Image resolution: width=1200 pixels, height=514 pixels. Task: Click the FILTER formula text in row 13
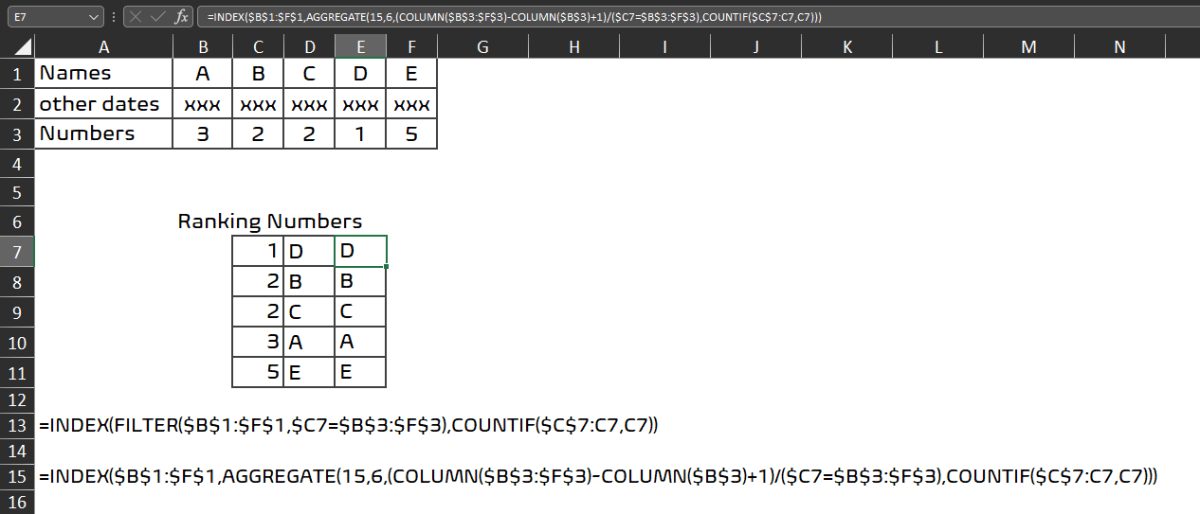(349, 425)
